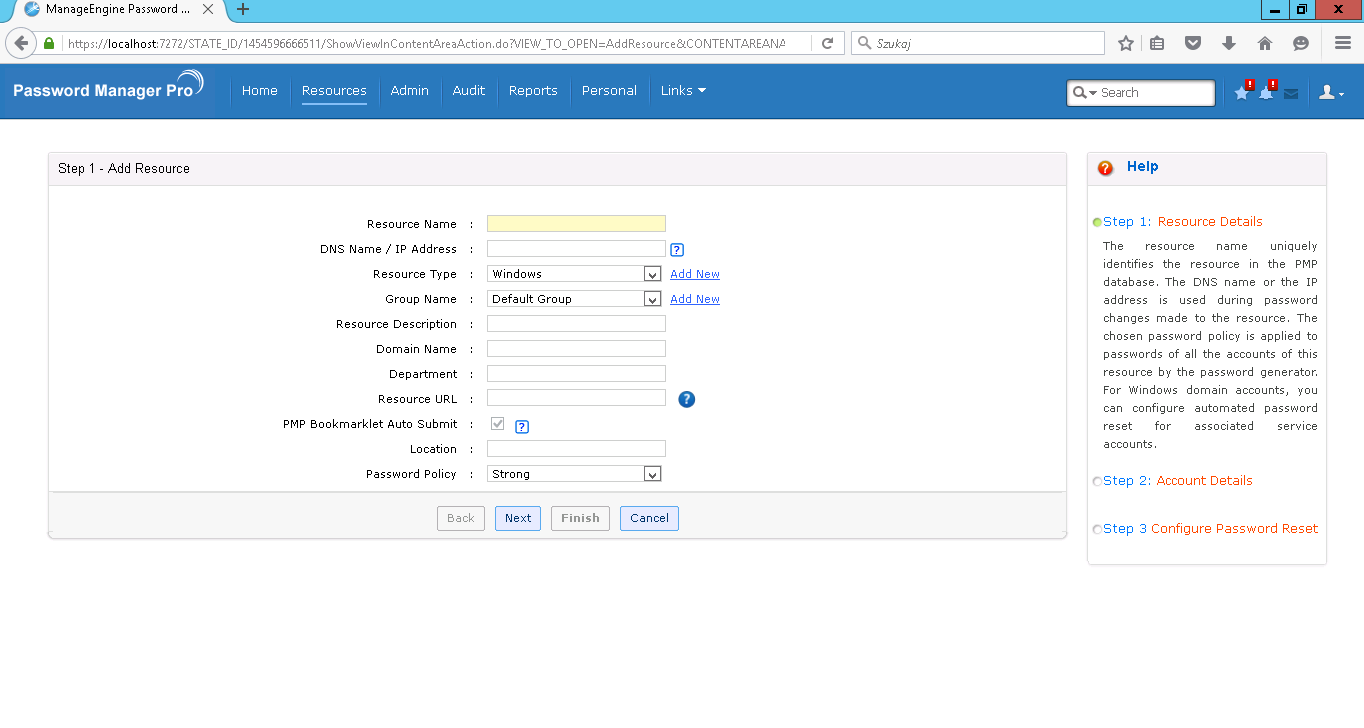Click the green padlock security icon
This screenshot has width=1364, height=728.
click(x=48, y=44)
